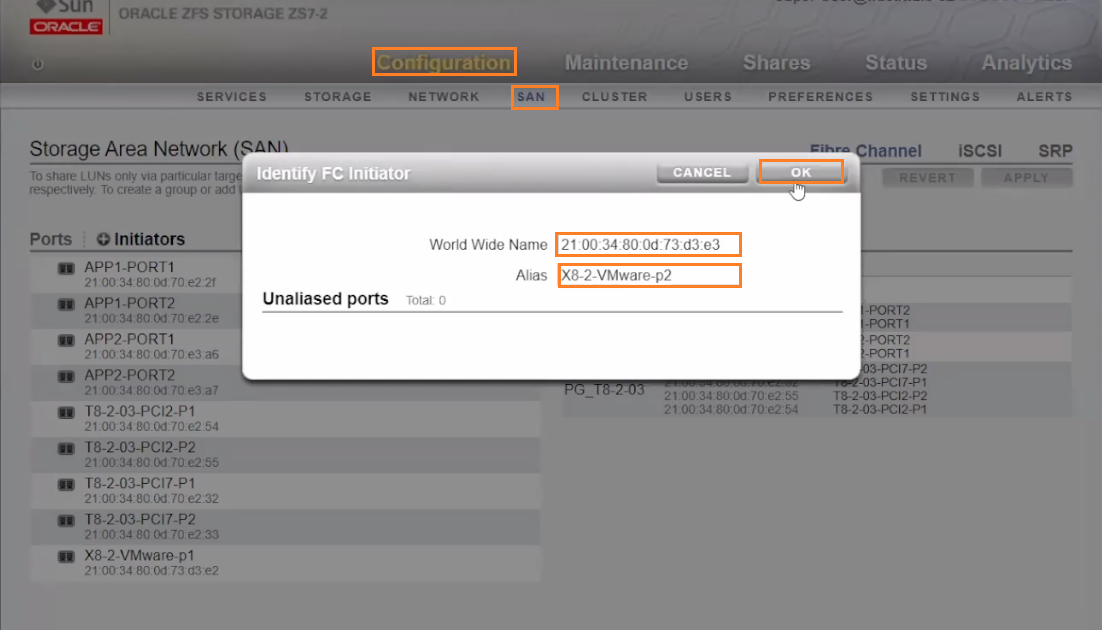Go to the NETWORK submenu
The image size is (1102, 630).
pos(444,97)
